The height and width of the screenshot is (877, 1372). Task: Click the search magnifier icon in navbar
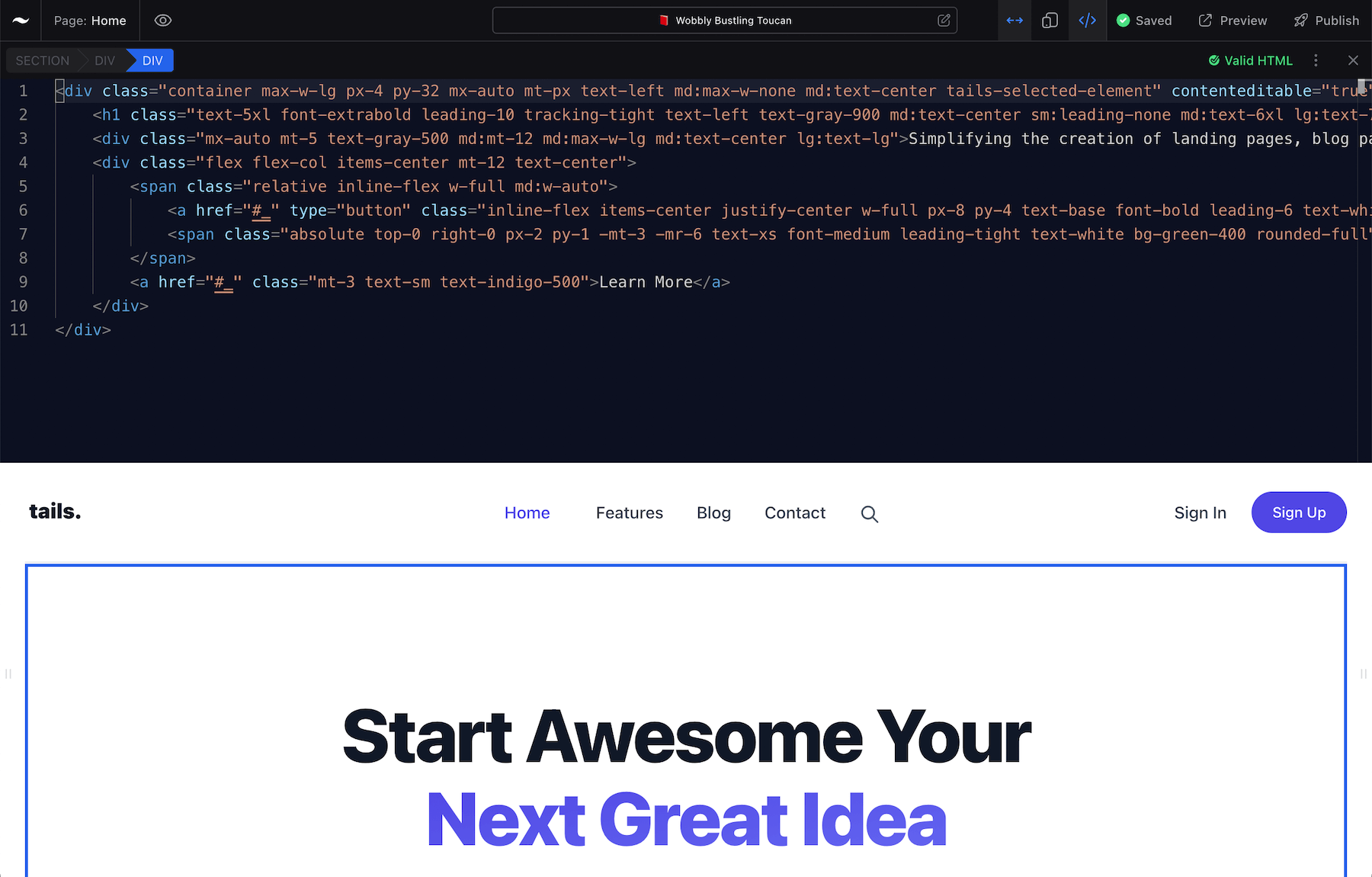click(x=870, y=515)
